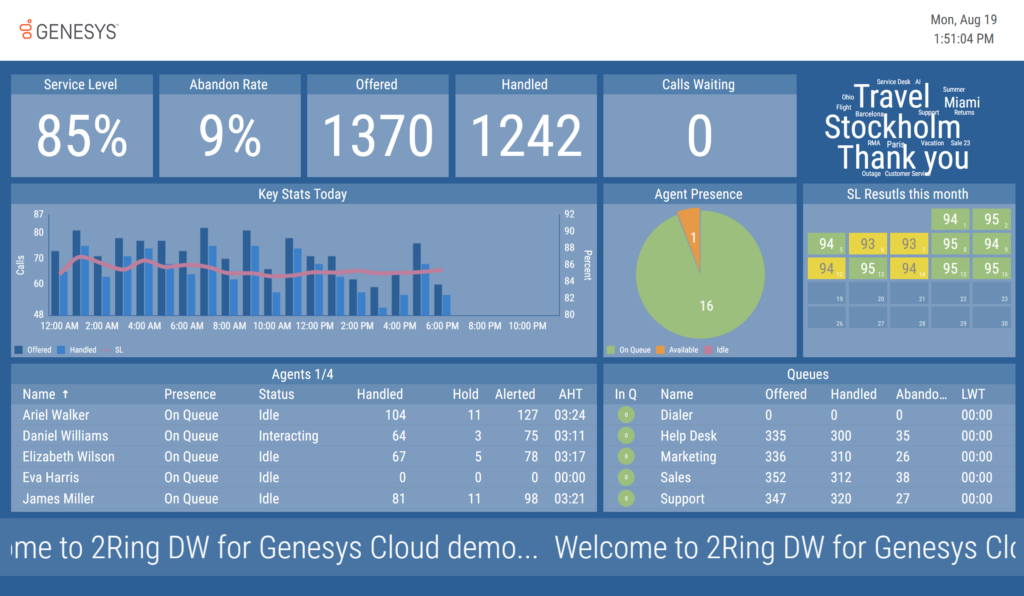Click the word Stockholm in the word cloud
Image resolution: width=1024 pixels, height=596 pixels.
tap(892, 127)
